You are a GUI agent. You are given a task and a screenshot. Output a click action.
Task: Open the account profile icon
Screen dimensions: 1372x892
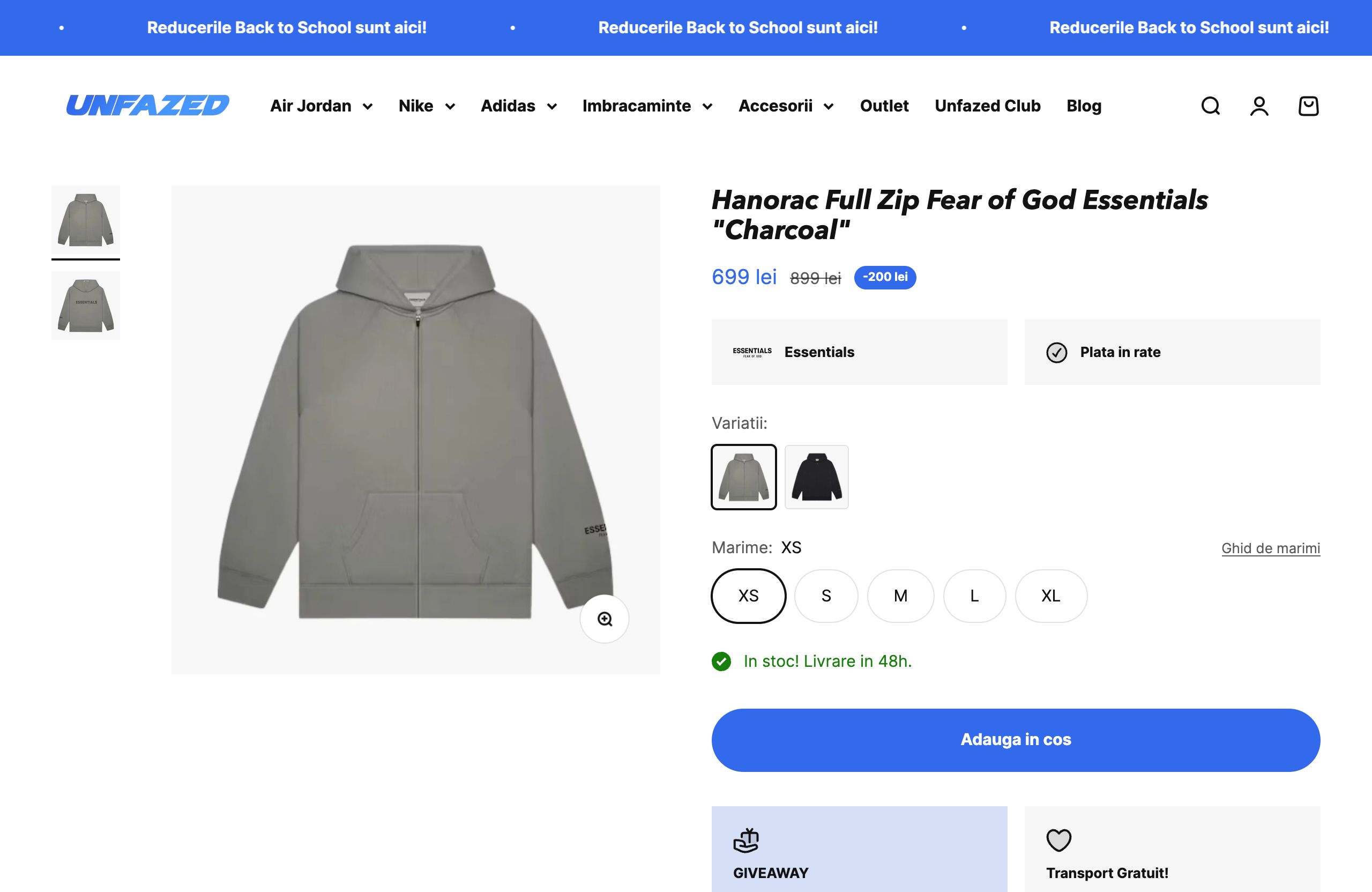click(x=1259, y=106)
